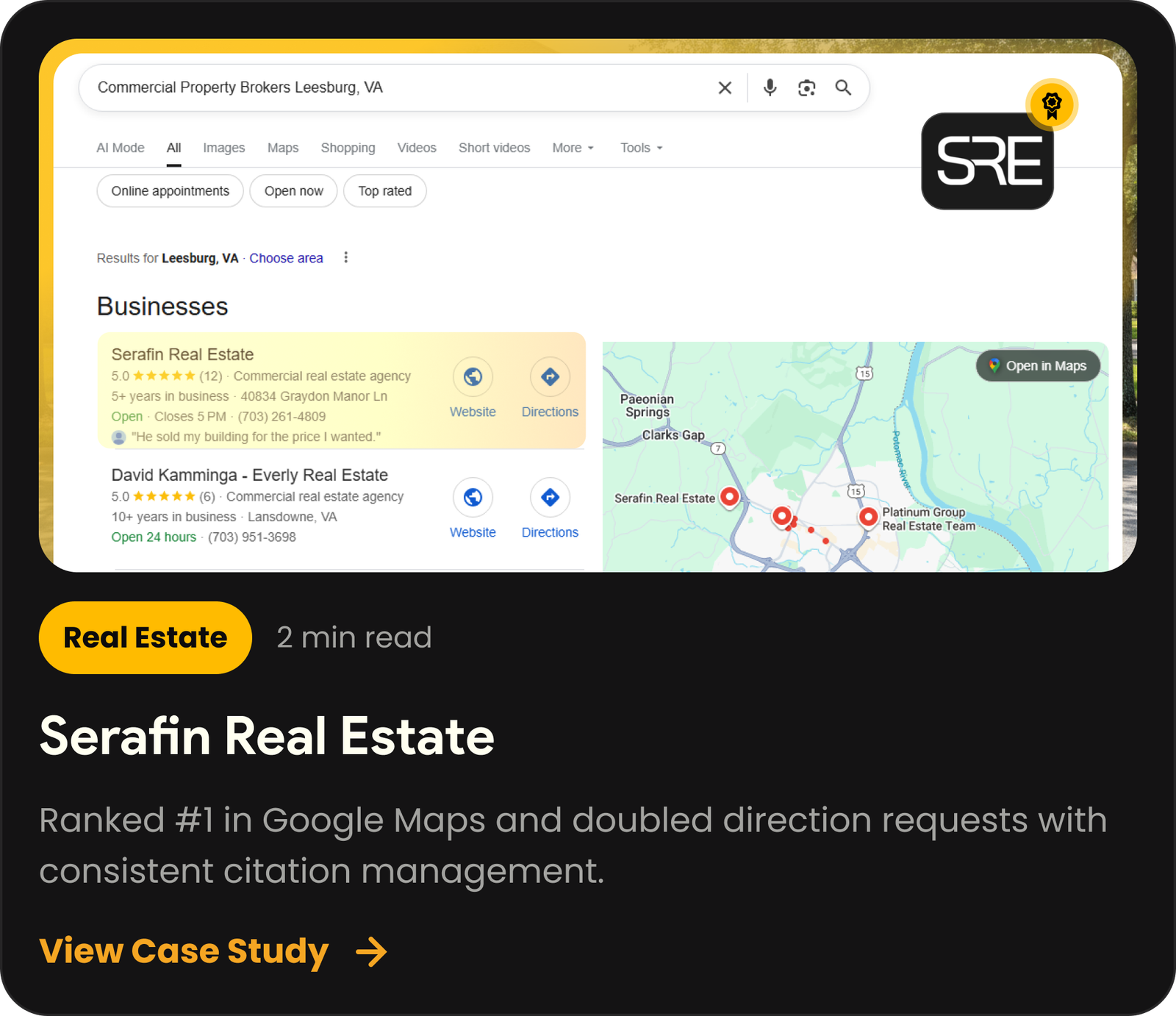This screenshot has width=1176, height=1016.
Task: Switch to the Maps tab
Action: [283, 148]
